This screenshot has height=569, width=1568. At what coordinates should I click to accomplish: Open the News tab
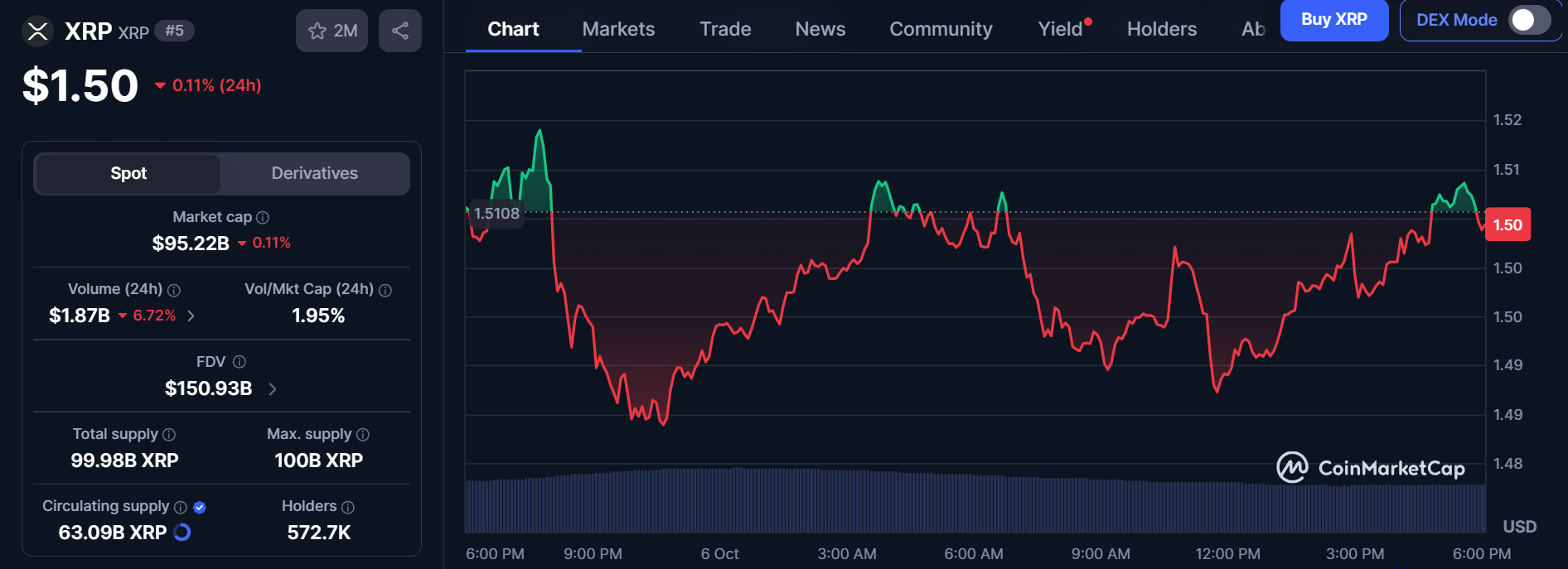pos(820,29)
